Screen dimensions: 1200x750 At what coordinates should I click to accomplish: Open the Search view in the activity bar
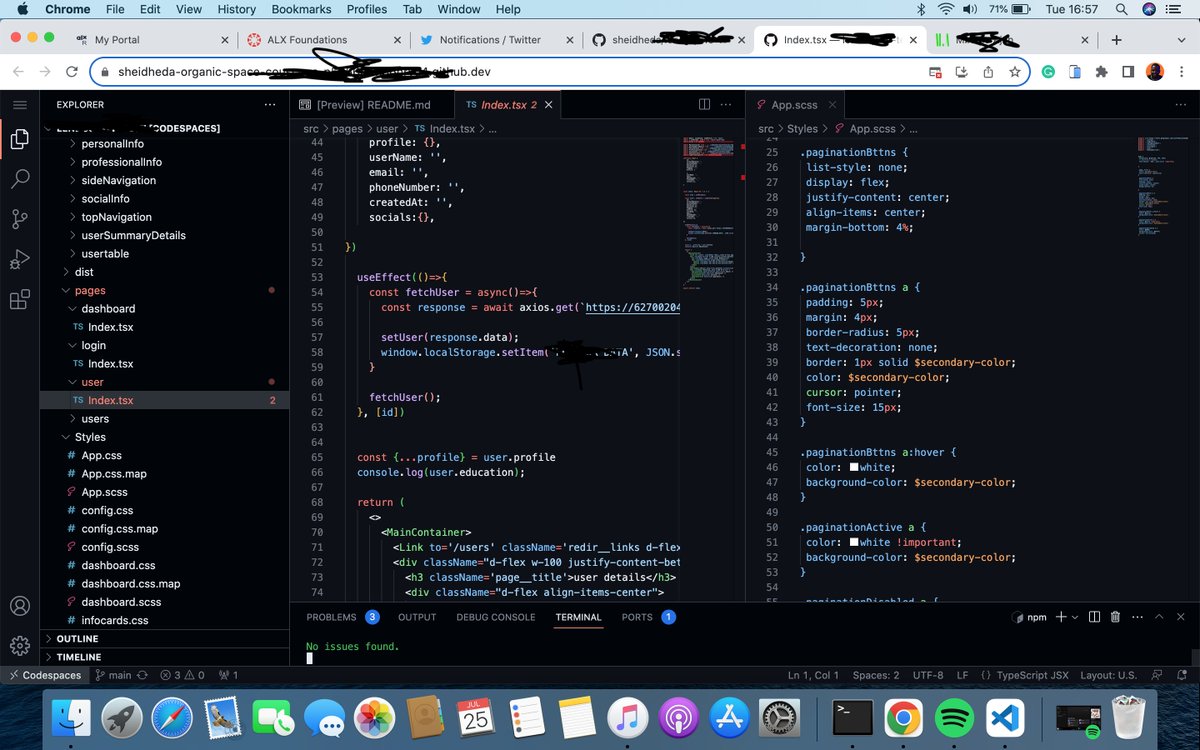click(x=19, y=179)
